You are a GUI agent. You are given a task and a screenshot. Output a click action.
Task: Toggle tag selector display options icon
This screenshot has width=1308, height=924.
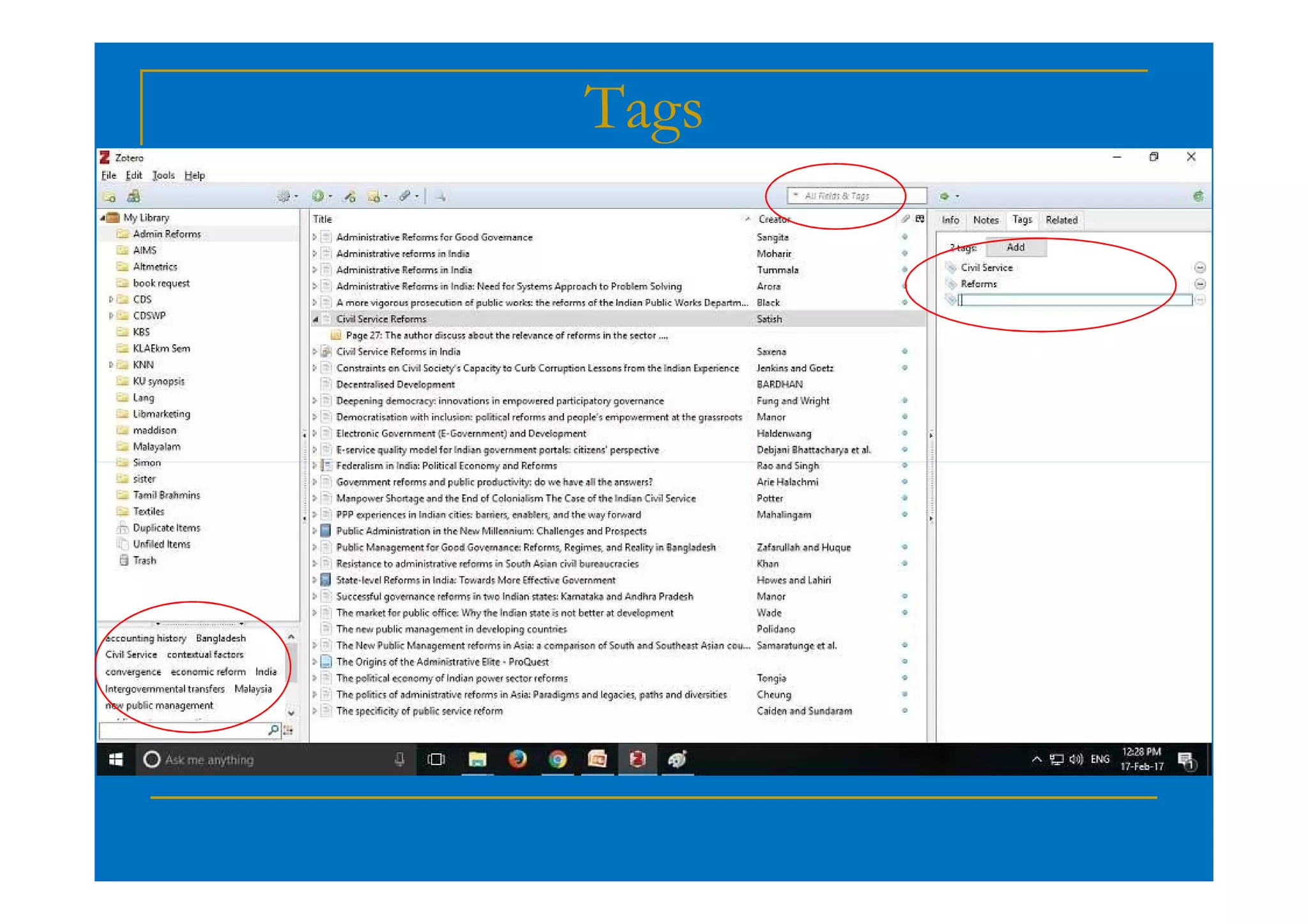point(288,730)
